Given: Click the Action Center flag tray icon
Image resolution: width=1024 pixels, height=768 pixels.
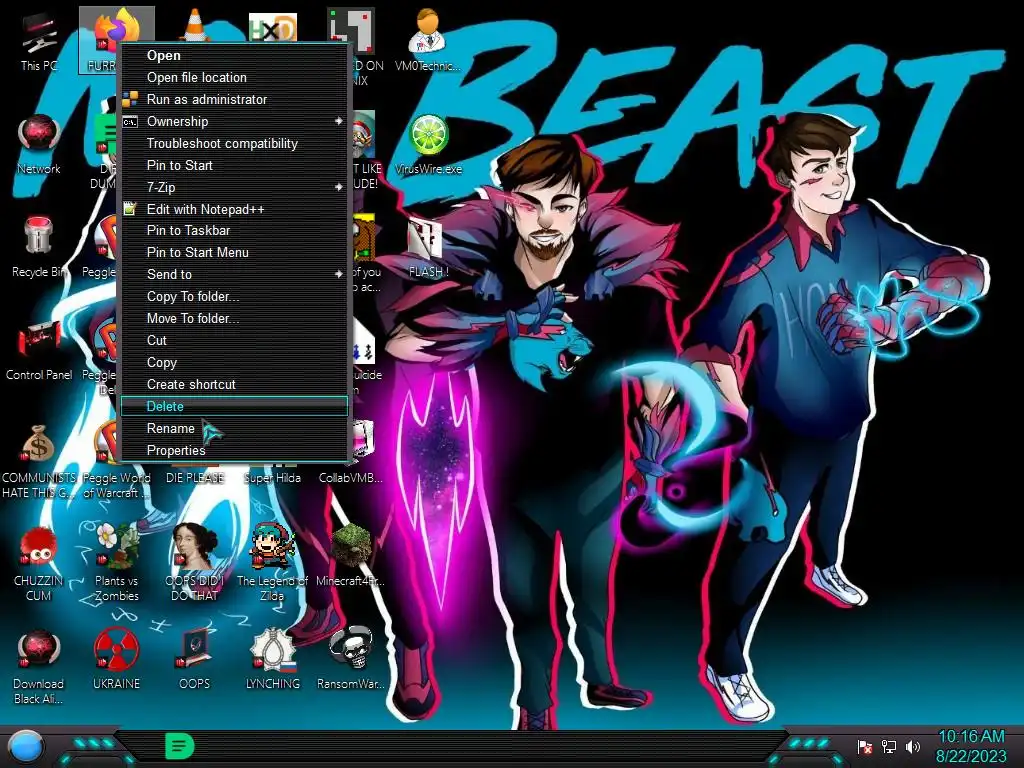Looking at the screenshot, I should 865,746.
